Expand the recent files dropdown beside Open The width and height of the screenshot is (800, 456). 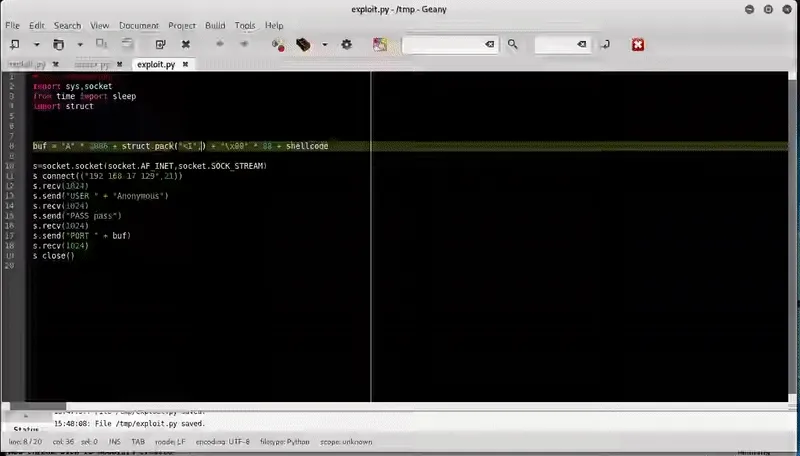[80, 44]
